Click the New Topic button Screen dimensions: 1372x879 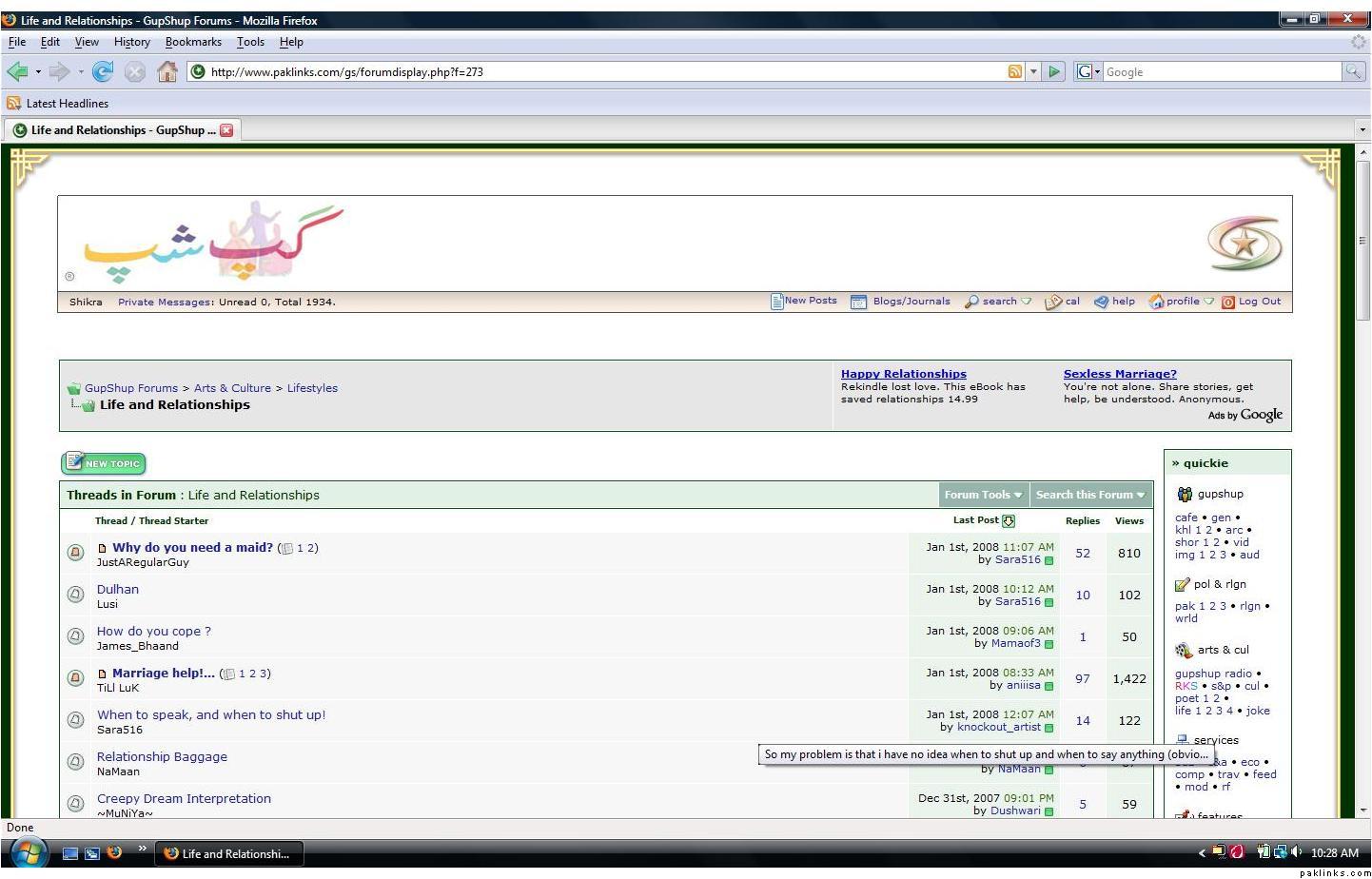(104, 463)
